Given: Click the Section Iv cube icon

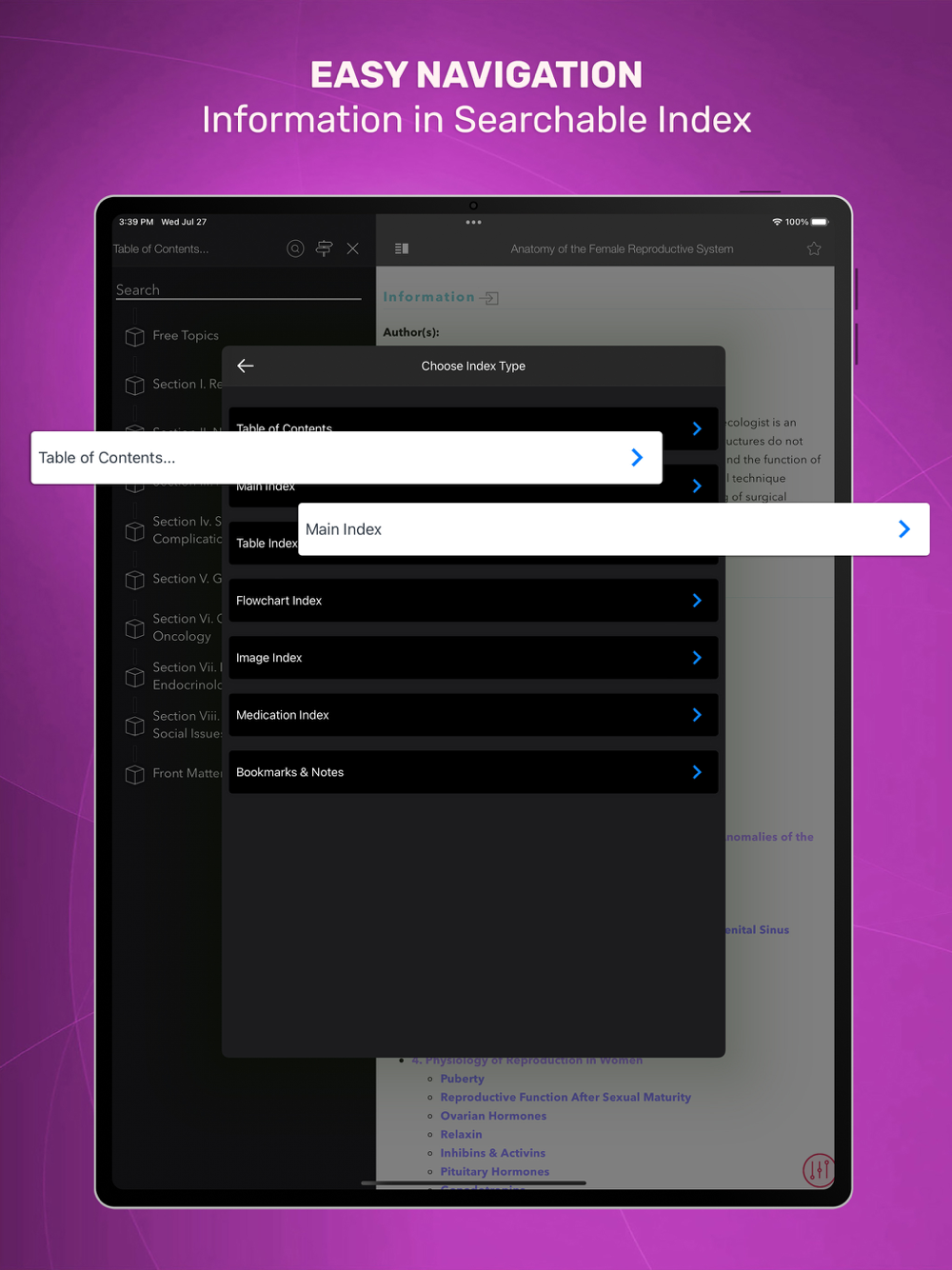Looking at the screenshot, I should point(135,531).
